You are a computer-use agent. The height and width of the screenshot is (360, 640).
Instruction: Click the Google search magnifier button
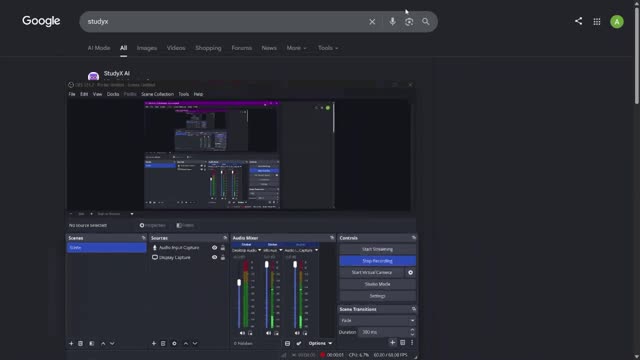[426, 22]
